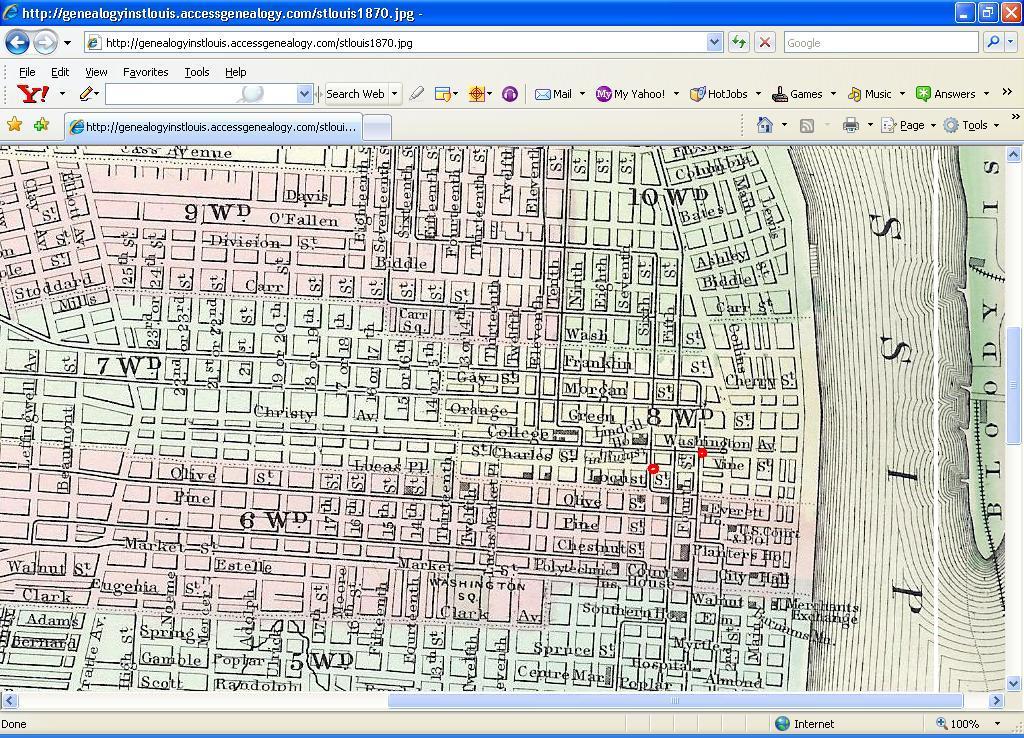1024x738 pixels.
Task: Open the Favorites menu
Action: 146,72
